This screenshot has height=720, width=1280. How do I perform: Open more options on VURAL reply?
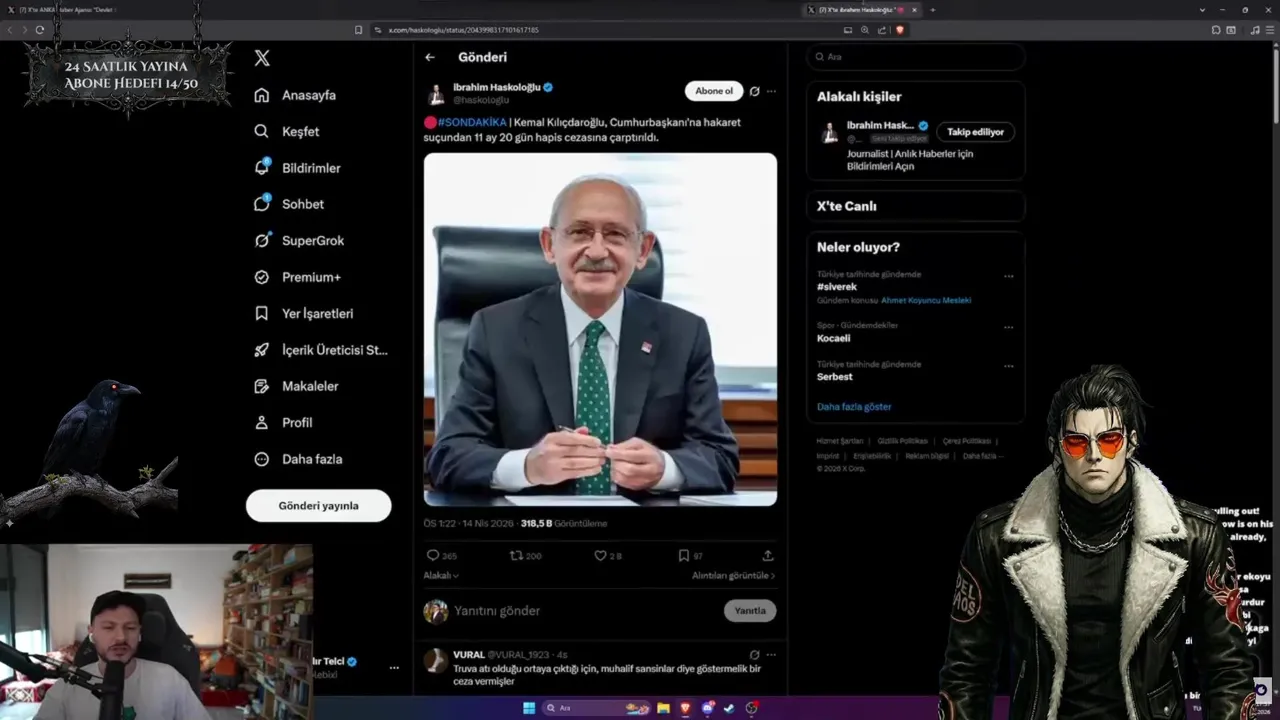click(x=770, y=655)
